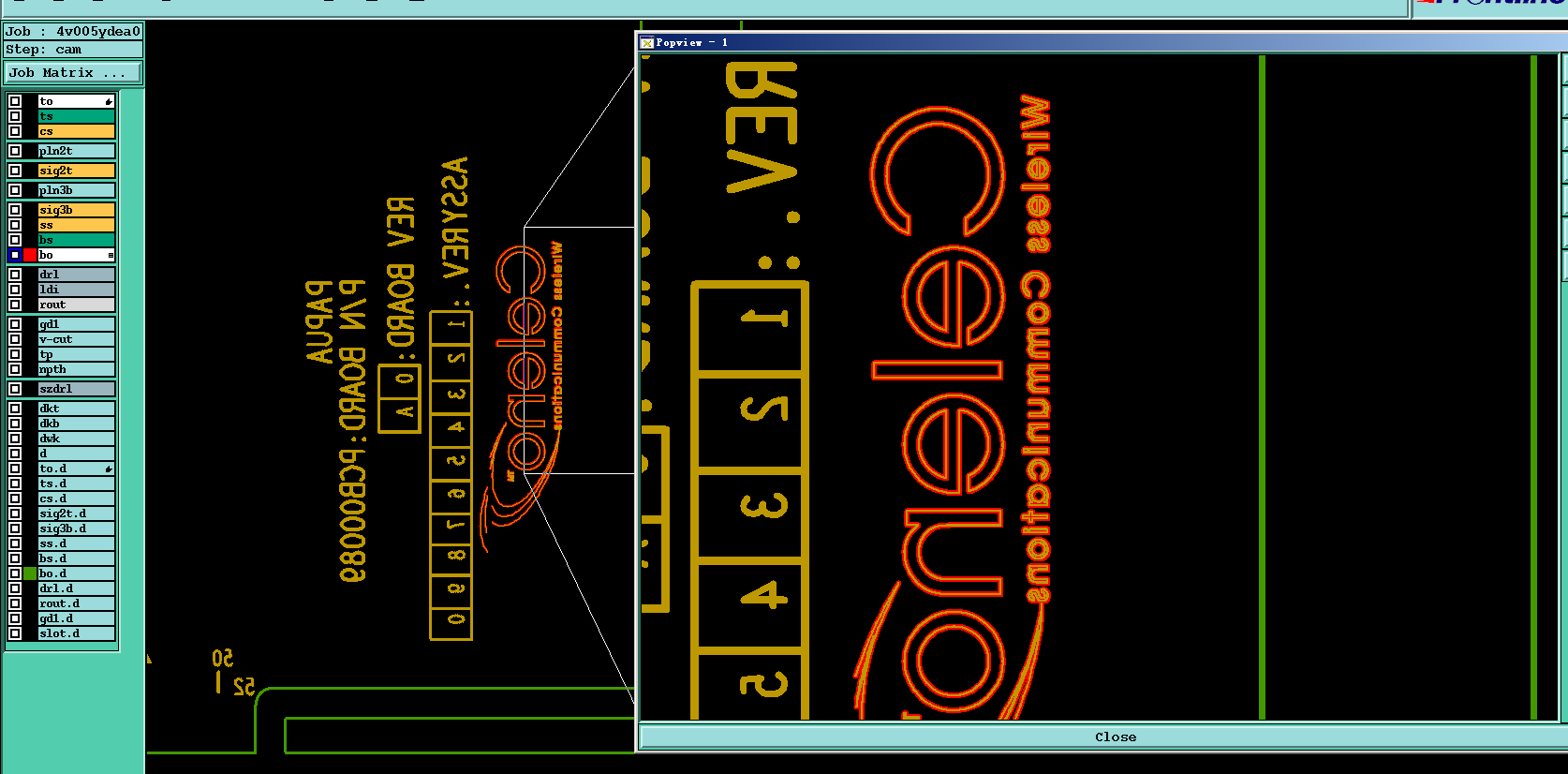Viewport: 1568px width, 774px height.
Task: Select the pln3b layer name
Action: pos(76,190)
